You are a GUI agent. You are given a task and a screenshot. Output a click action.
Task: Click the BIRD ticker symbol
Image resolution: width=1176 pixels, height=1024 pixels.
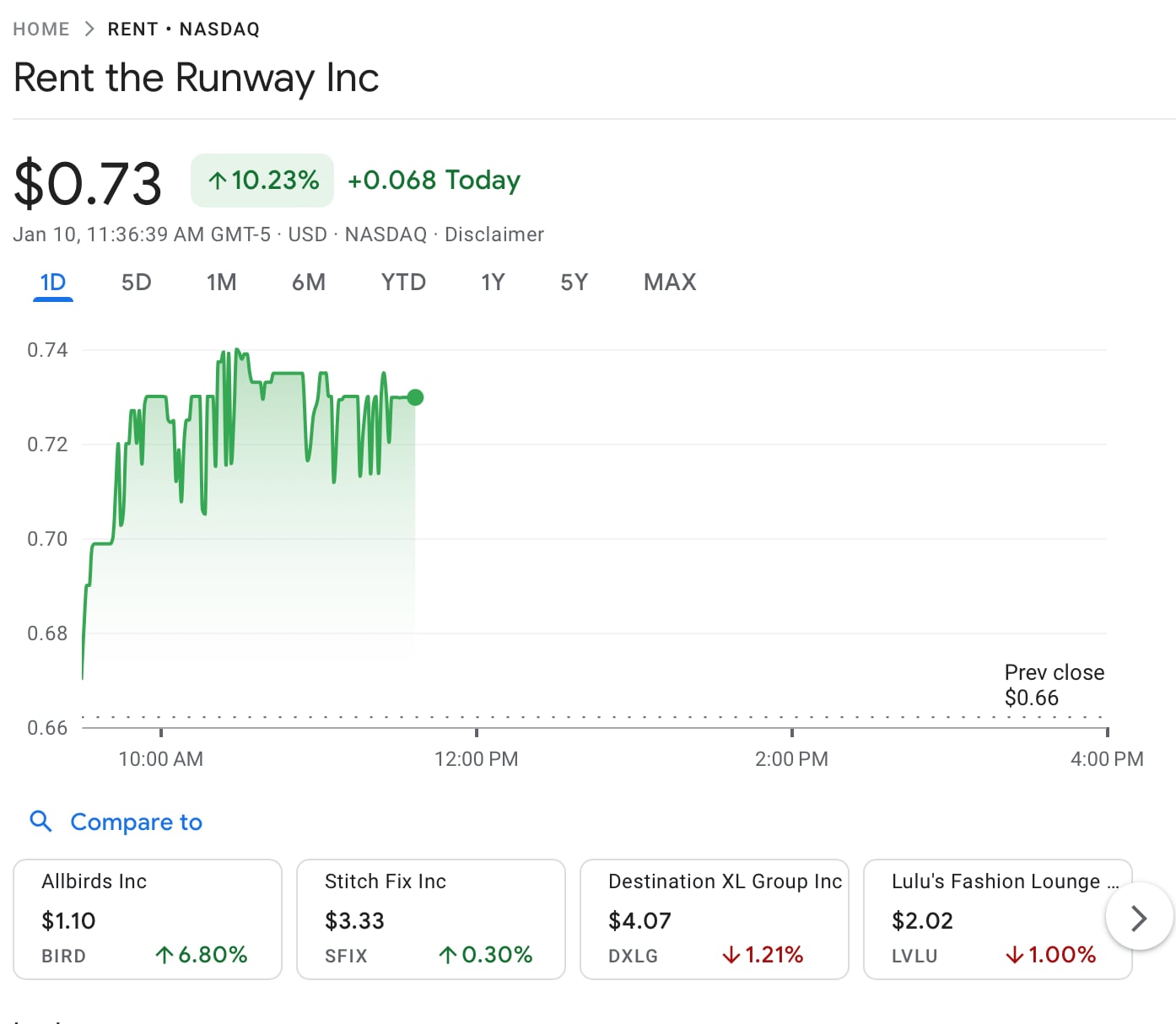[x=64, y=956]
